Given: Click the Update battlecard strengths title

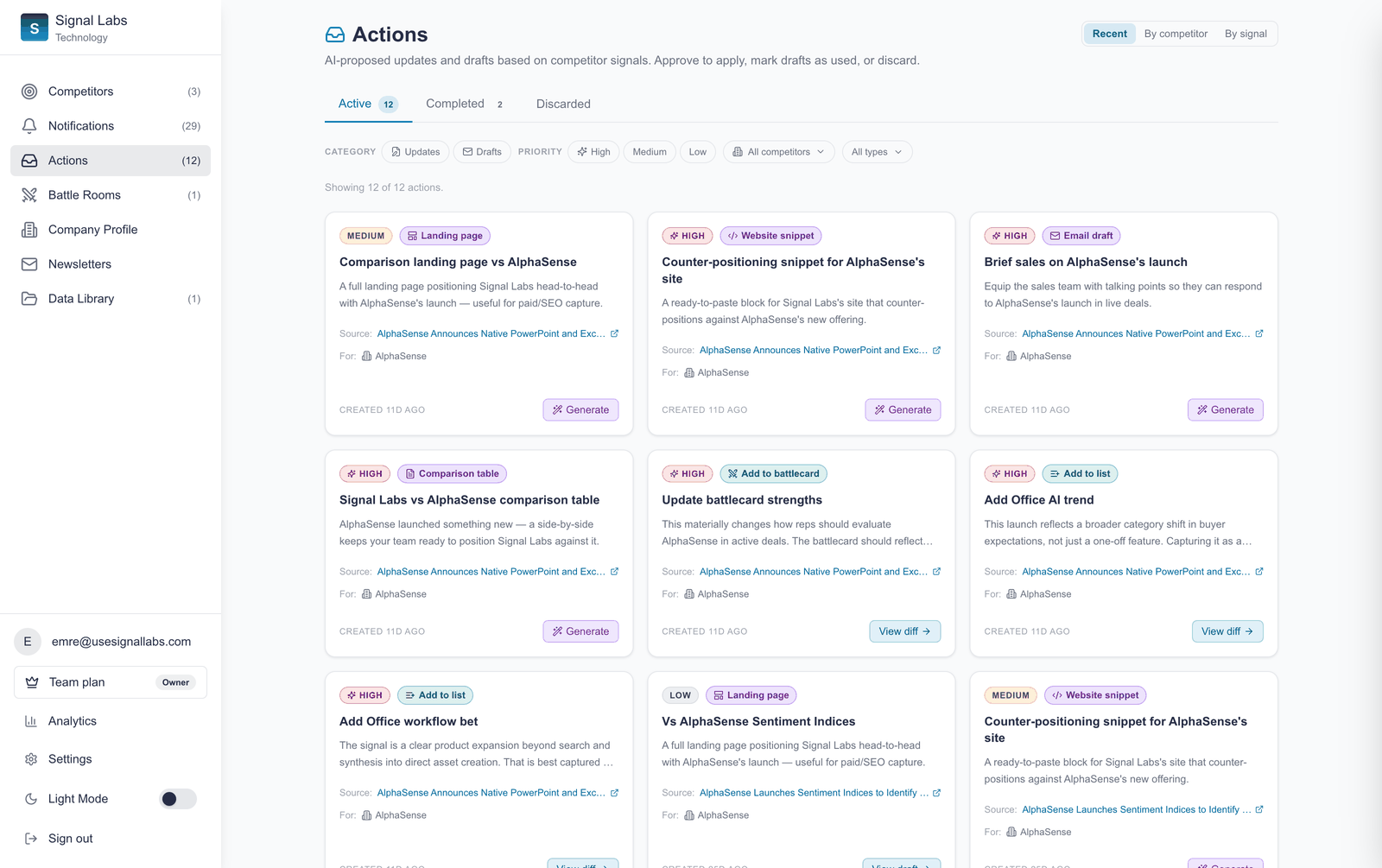Looking at the screenshot, I should click(742, 500).
